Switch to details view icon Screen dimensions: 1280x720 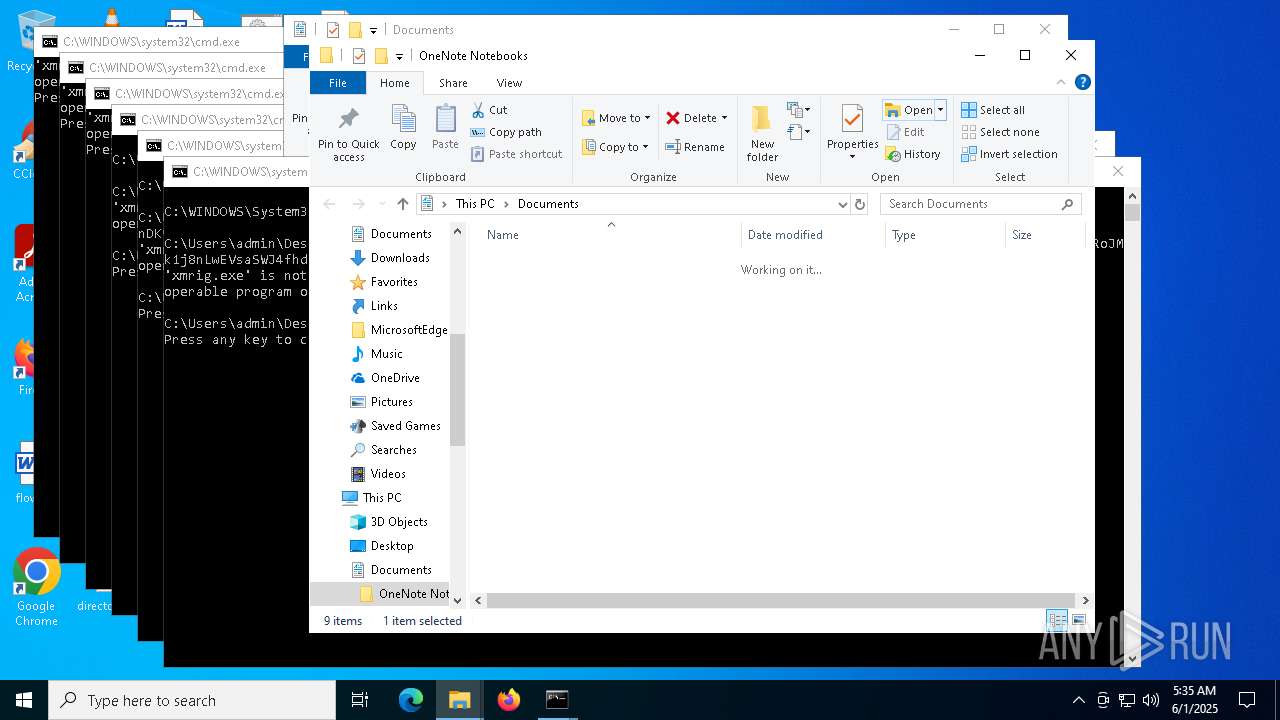pyautogui.click(x=1057, y=621)
